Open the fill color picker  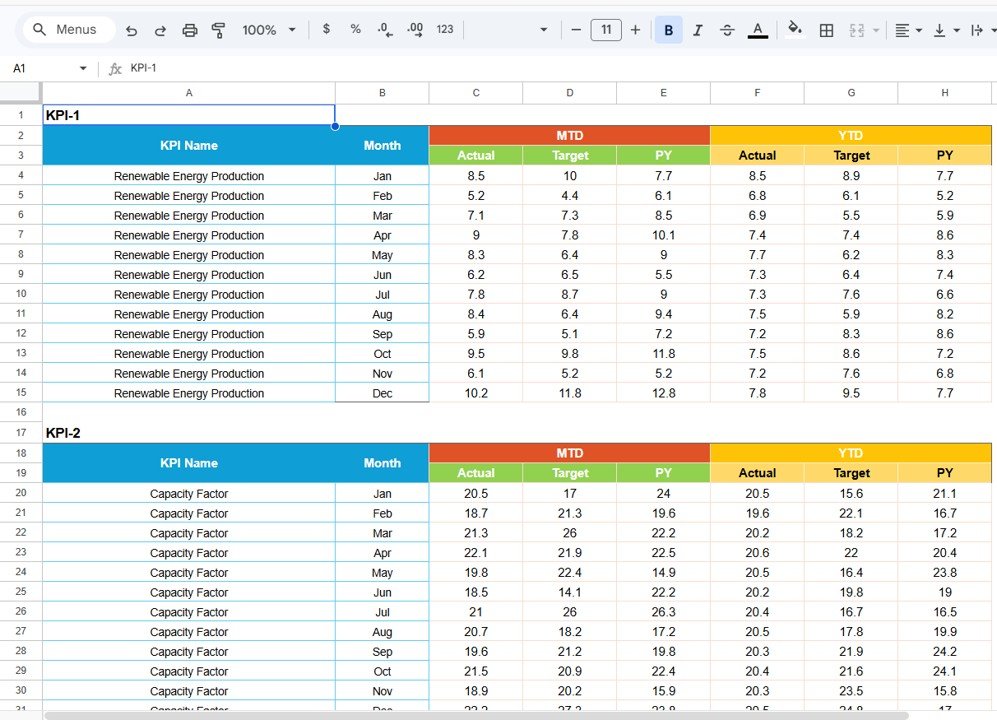794,30
